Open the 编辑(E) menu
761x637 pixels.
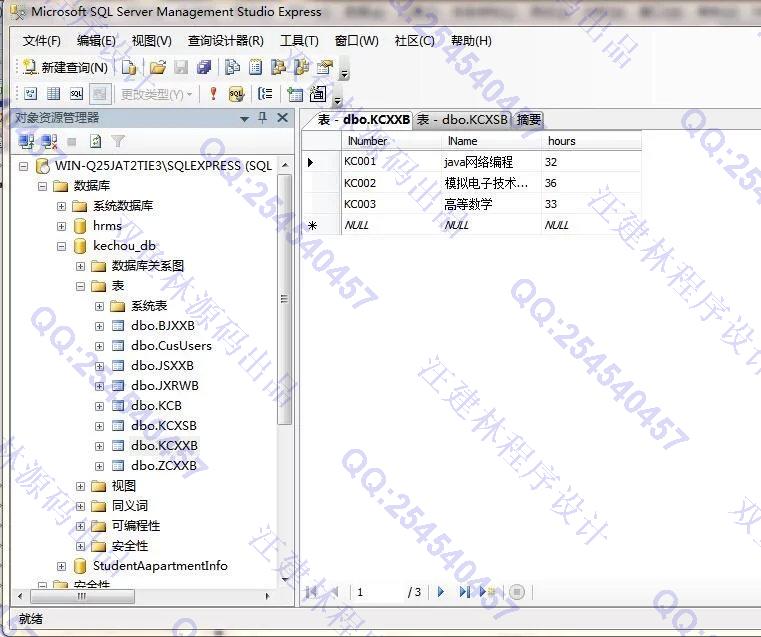(97, 41)
